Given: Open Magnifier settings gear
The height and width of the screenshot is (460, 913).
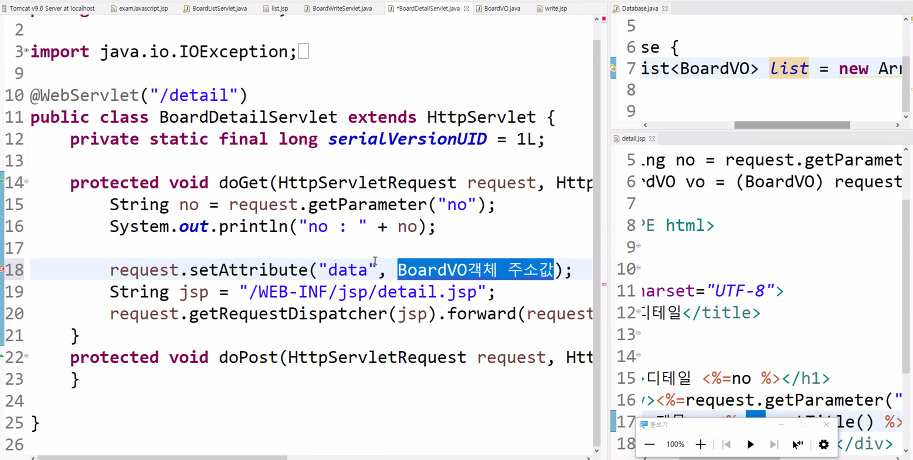Looking at the screenshot, I should pyautogui.click(x=823, y=444).
